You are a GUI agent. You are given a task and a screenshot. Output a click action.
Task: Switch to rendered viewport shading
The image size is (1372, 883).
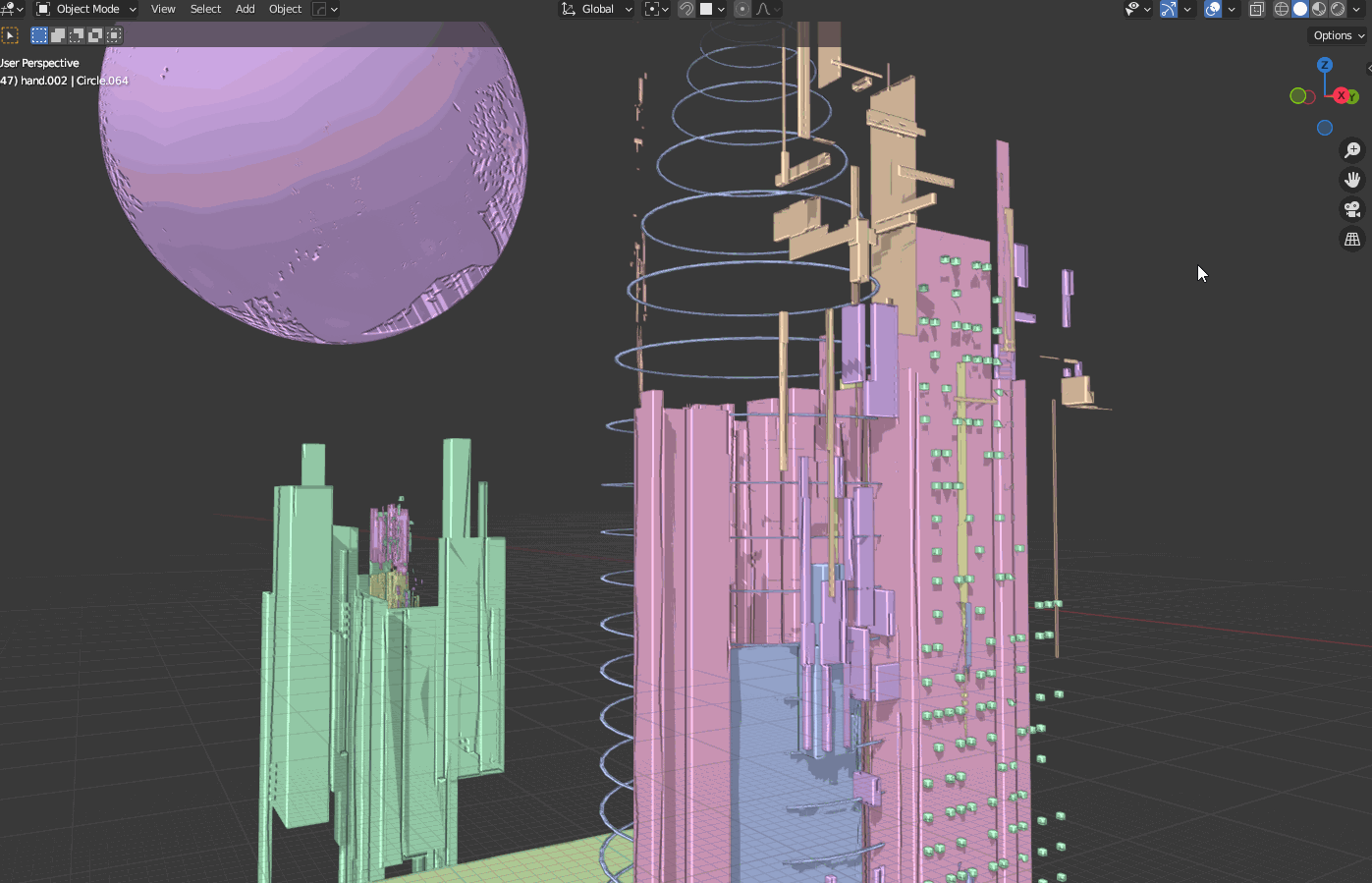coord(1338,9)
